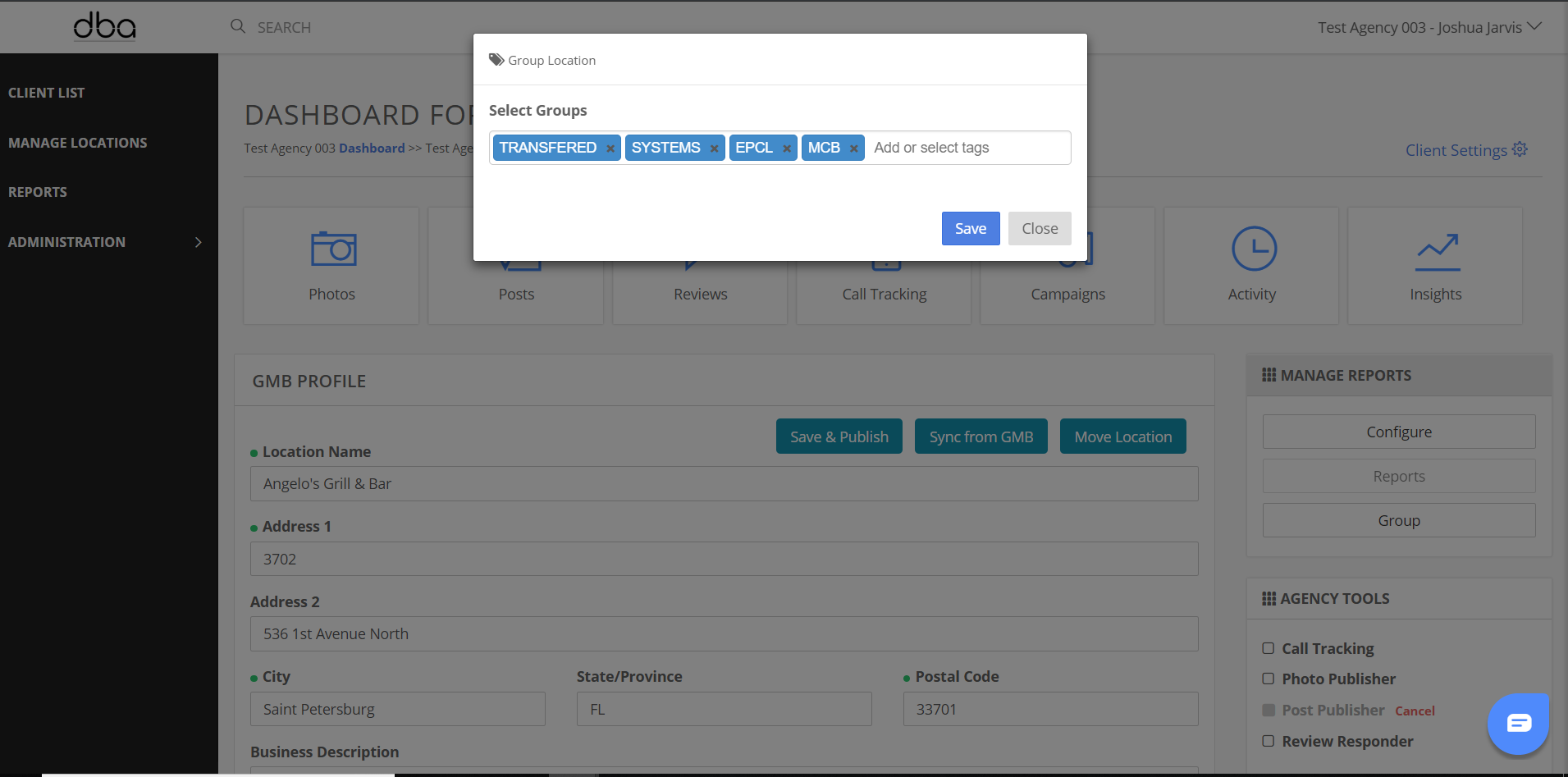This screenshot has height=777, width=1568.
Task: Enable the Call Tracking checkbox
Action: tap(1268, 648)
